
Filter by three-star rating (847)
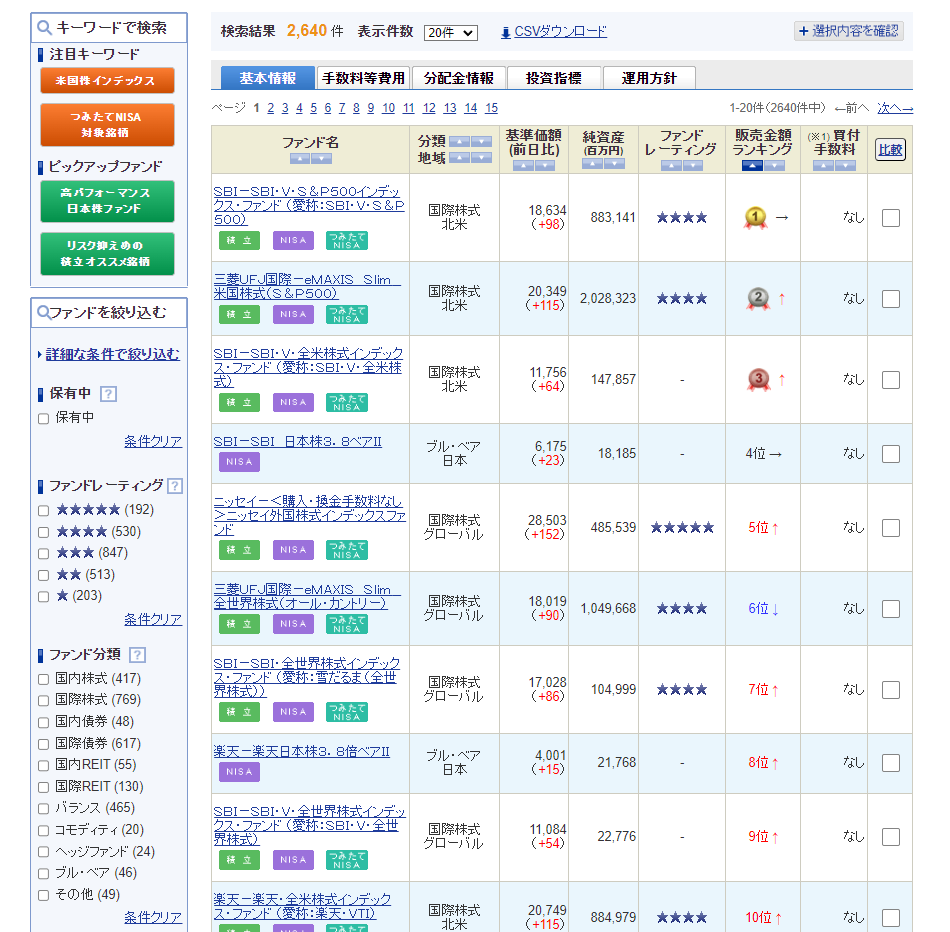(44, 554)
